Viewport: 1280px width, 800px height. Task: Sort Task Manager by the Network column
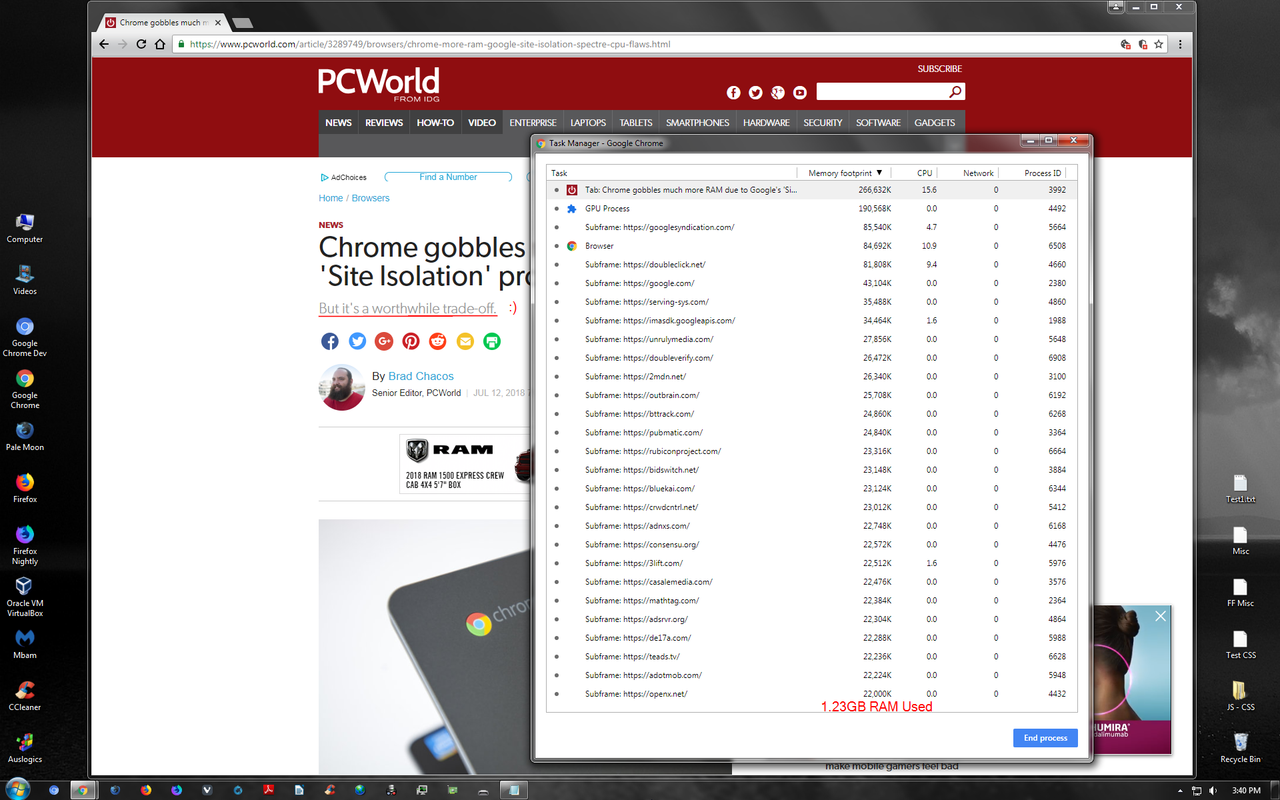(x=968, y=173)
